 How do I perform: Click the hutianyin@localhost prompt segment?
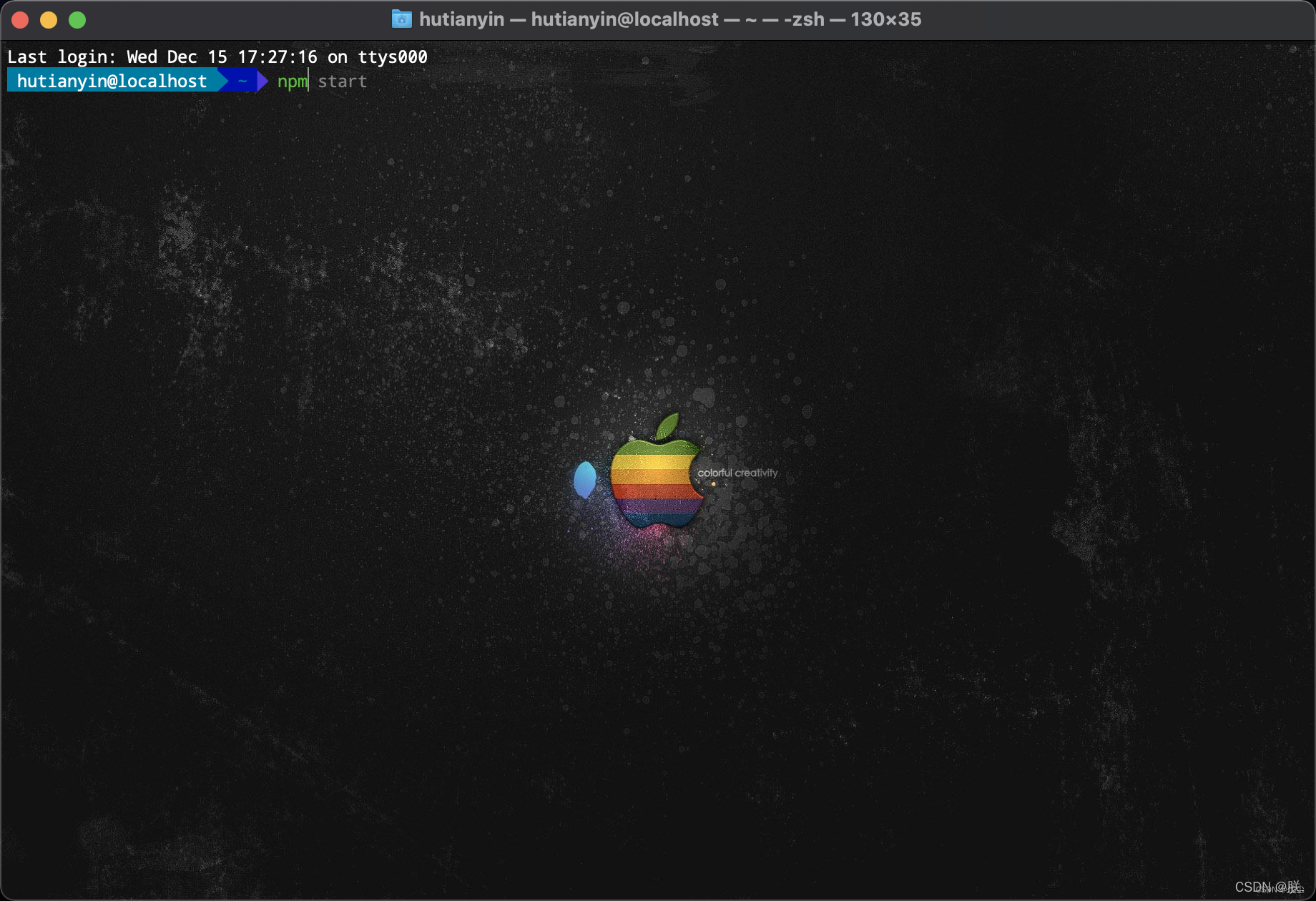112,82
